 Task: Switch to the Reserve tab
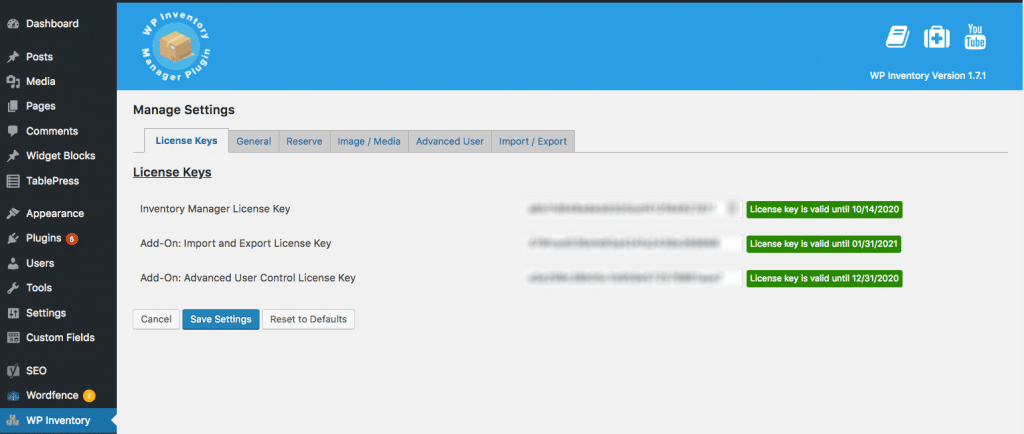304,141
